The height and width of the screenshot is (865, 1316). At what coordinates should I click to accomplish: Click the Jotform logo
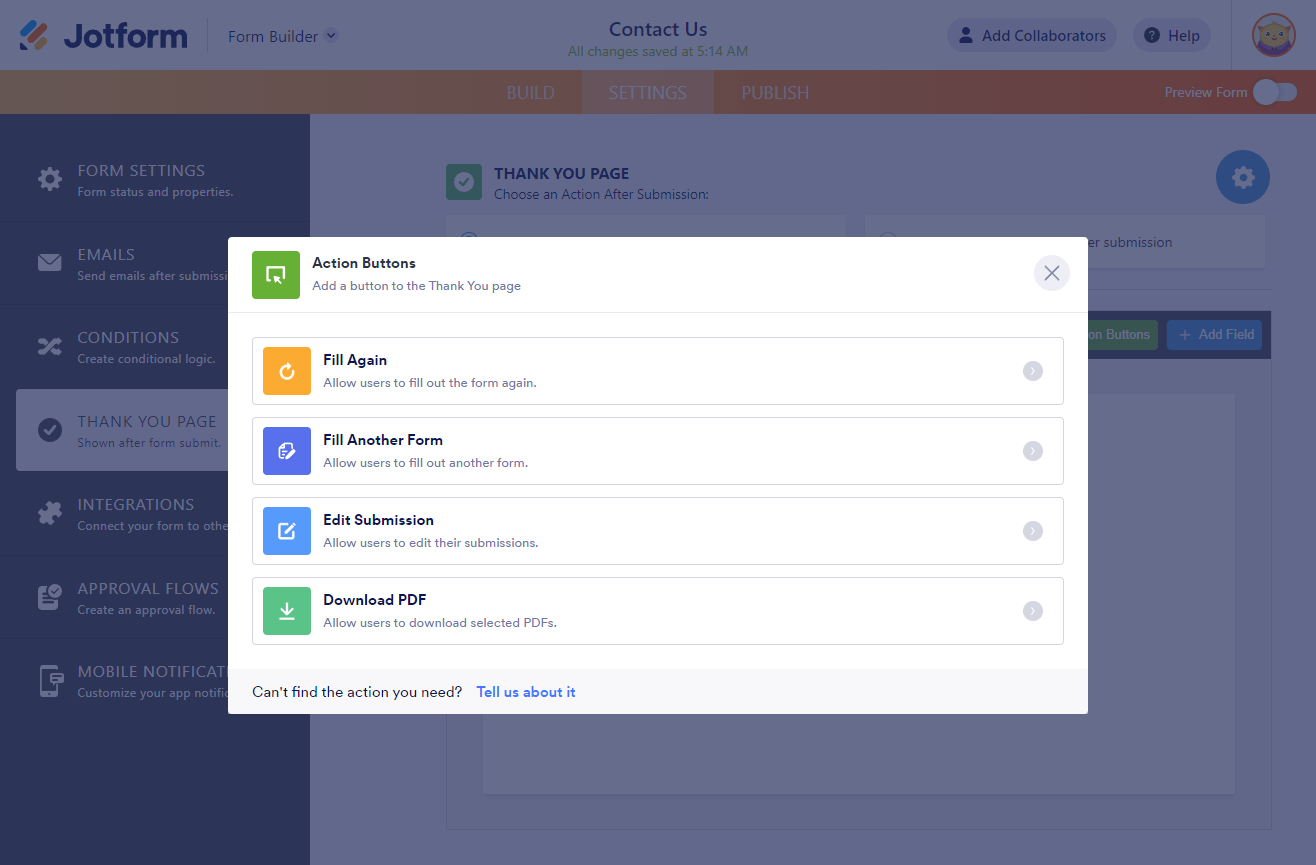[x=103, y=36]
